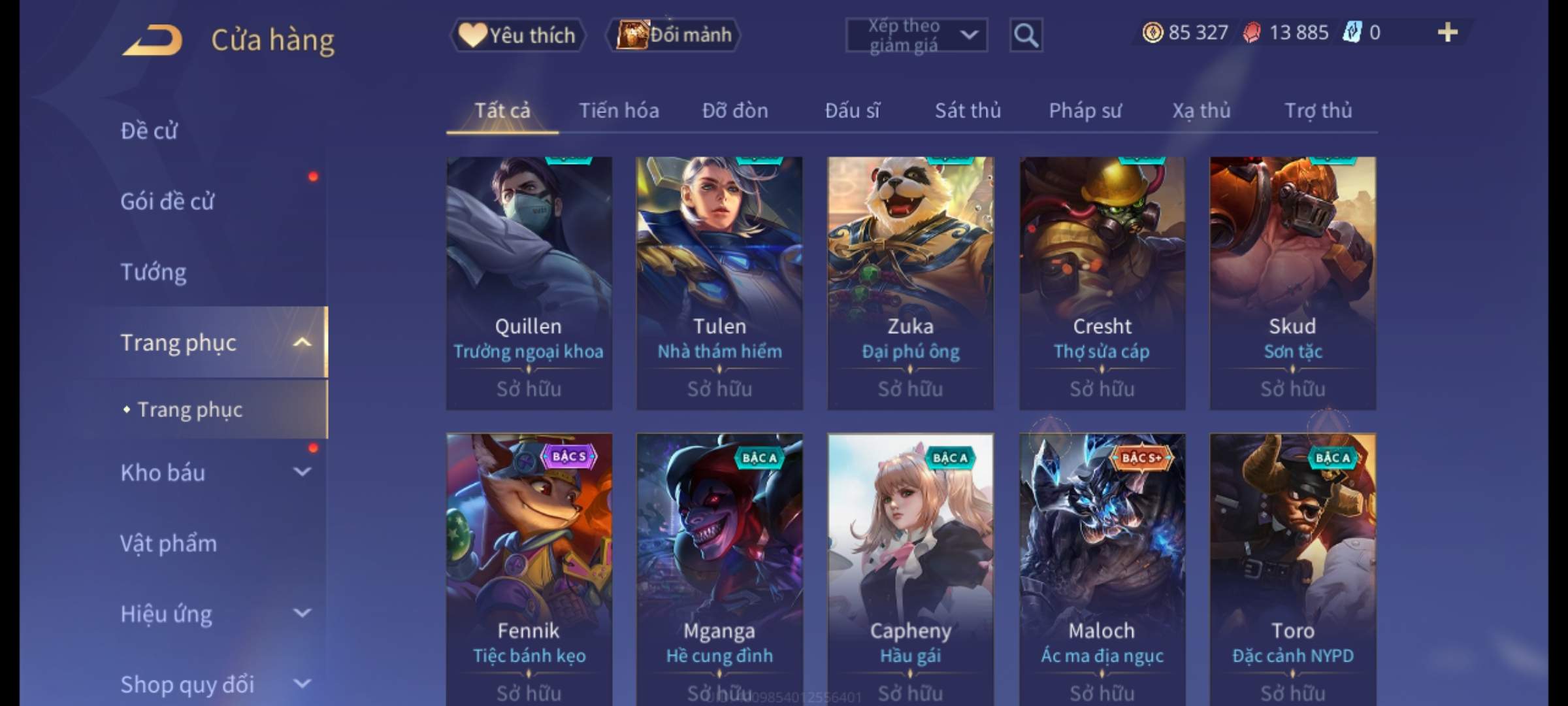The height and width of the screenshot is (706, 1568).
Task: Open Capheny Hầu gái skin card
Action: pyautogui.click(x=911, y=569)
